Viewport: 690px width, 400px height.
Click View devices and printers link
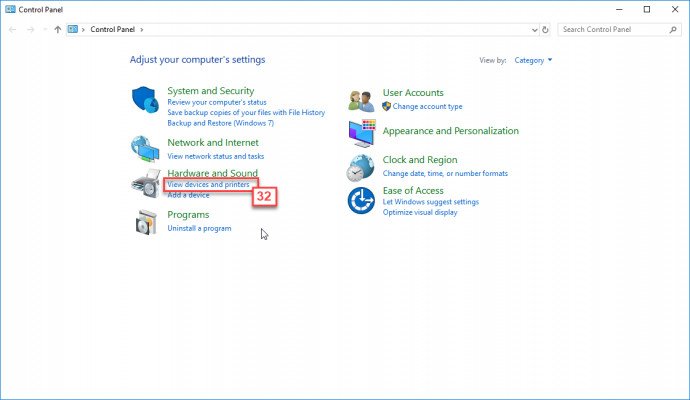click(x=209, y=184)
